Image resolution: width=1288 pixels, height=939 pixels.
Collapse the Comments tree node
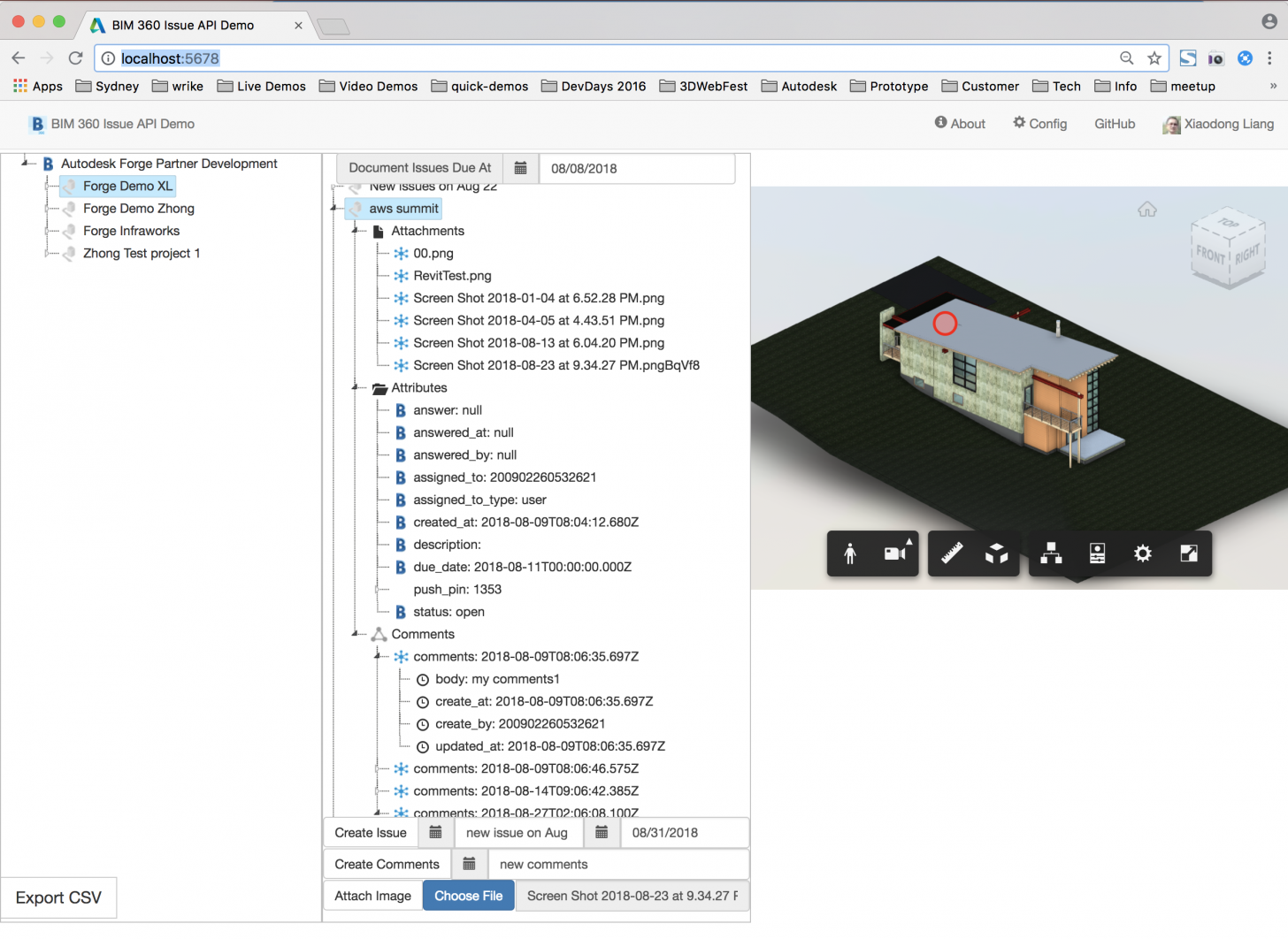[x=356, y=634]
